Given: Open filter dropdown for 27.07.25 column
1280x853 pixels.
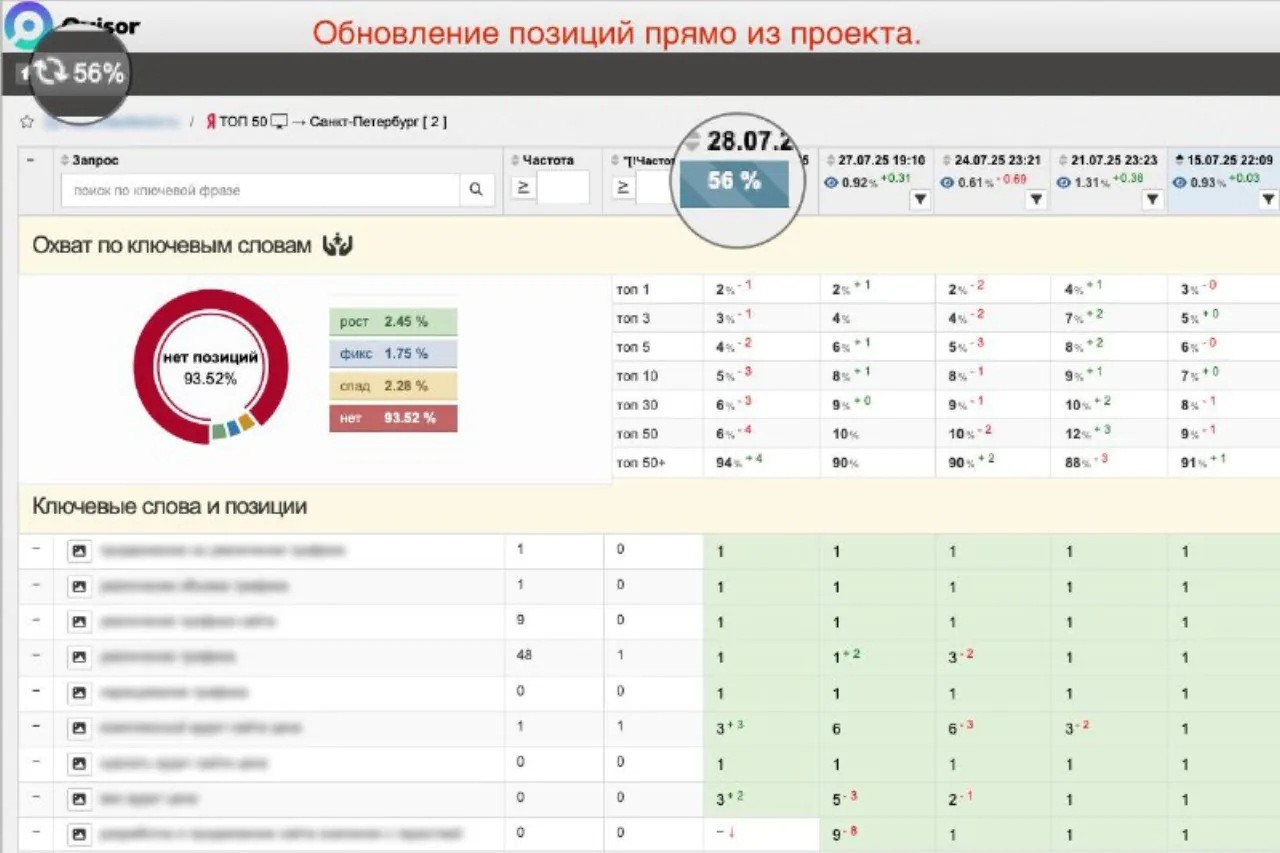Looking at the screenshot, I should click(920, 200).
